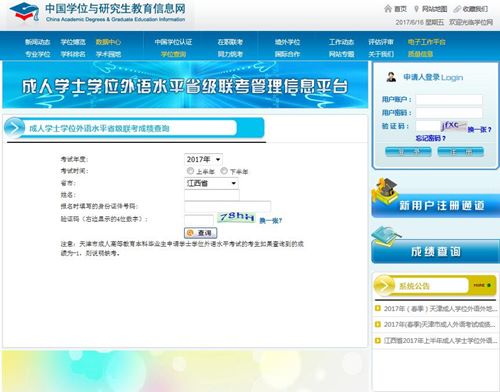Focus the 用户账户 input field
The image size is (500, 392).
[x=449, y=99]
